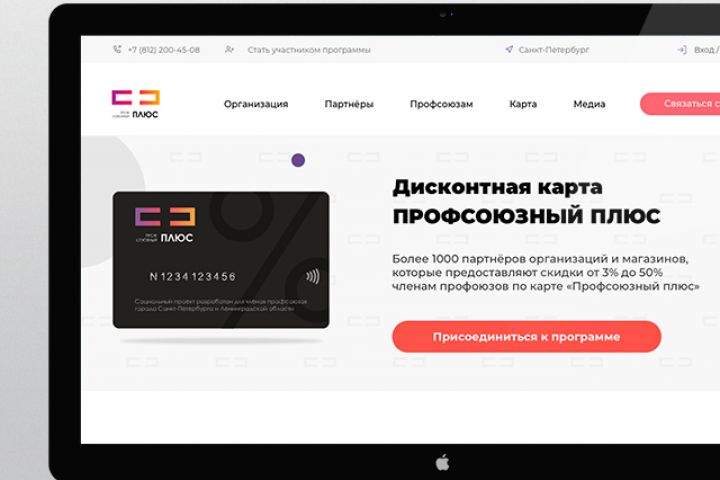The image size is (720, 480).
Task: Click the phone handset icon
Action: coord(118,49)
